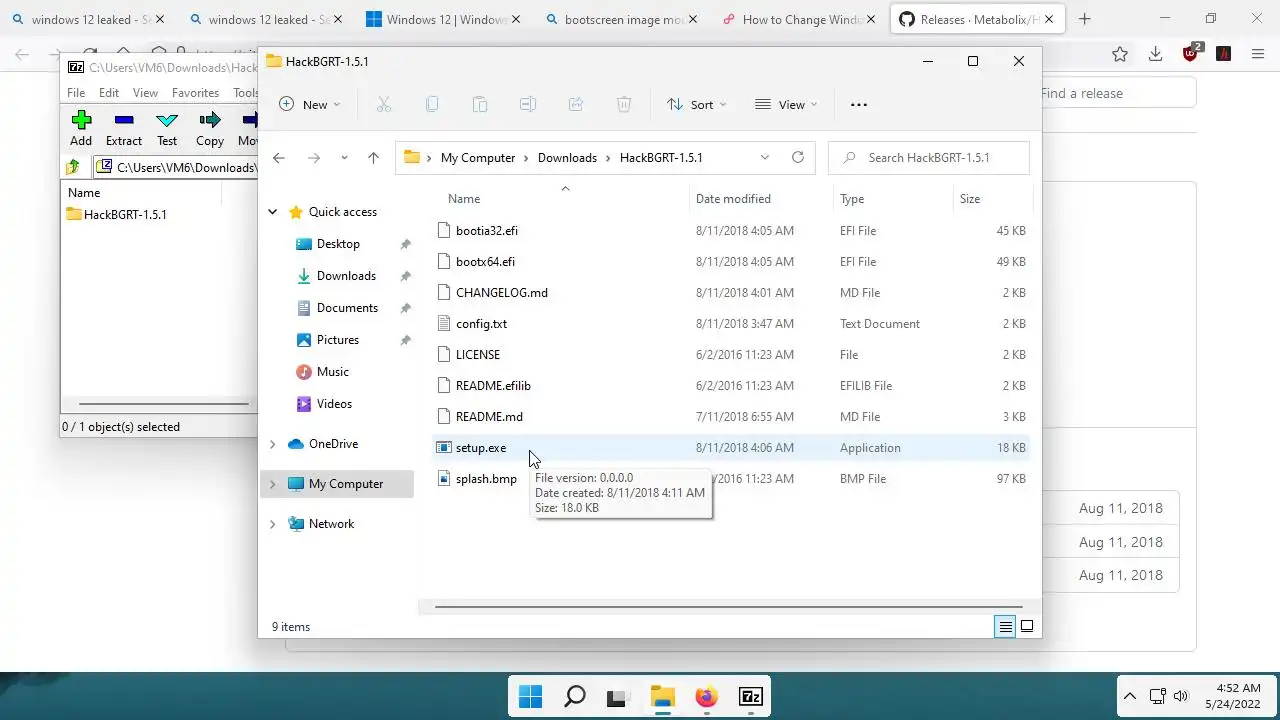Click the Add icon in 7-Zip

[81, 121]
